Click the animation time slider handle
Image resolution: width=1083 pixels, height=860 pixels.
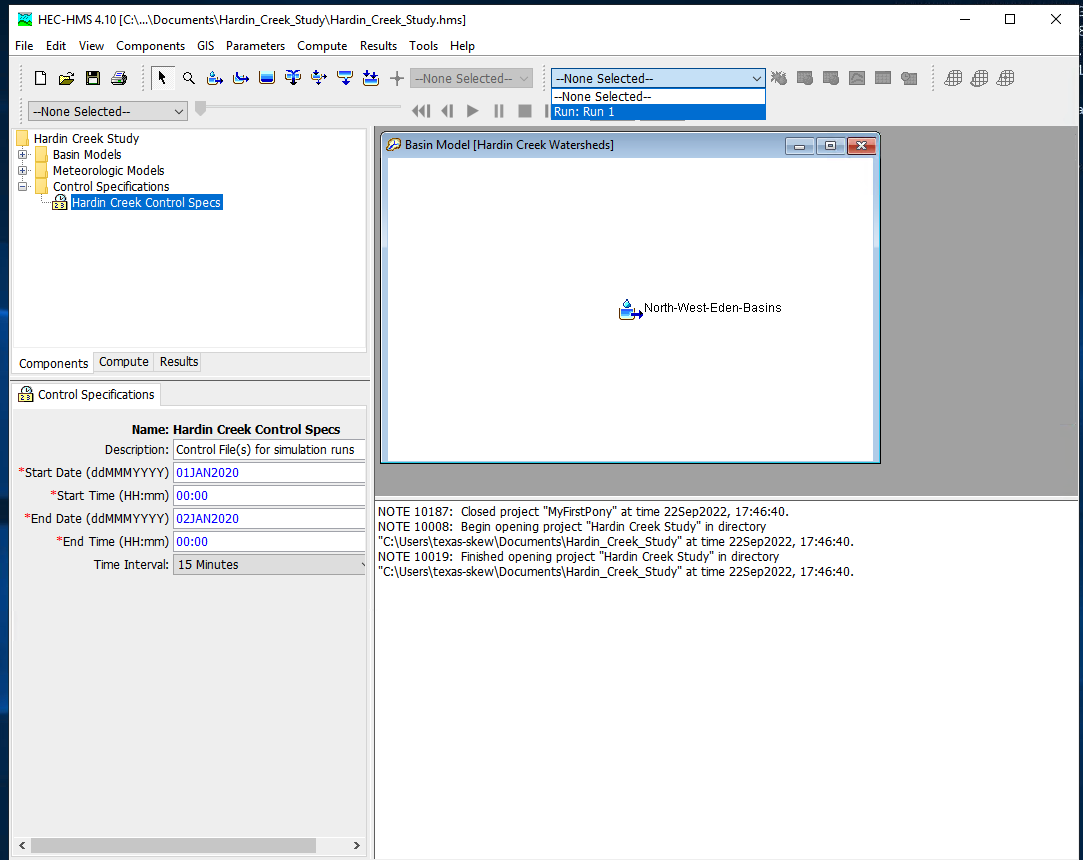click(201, 108)
